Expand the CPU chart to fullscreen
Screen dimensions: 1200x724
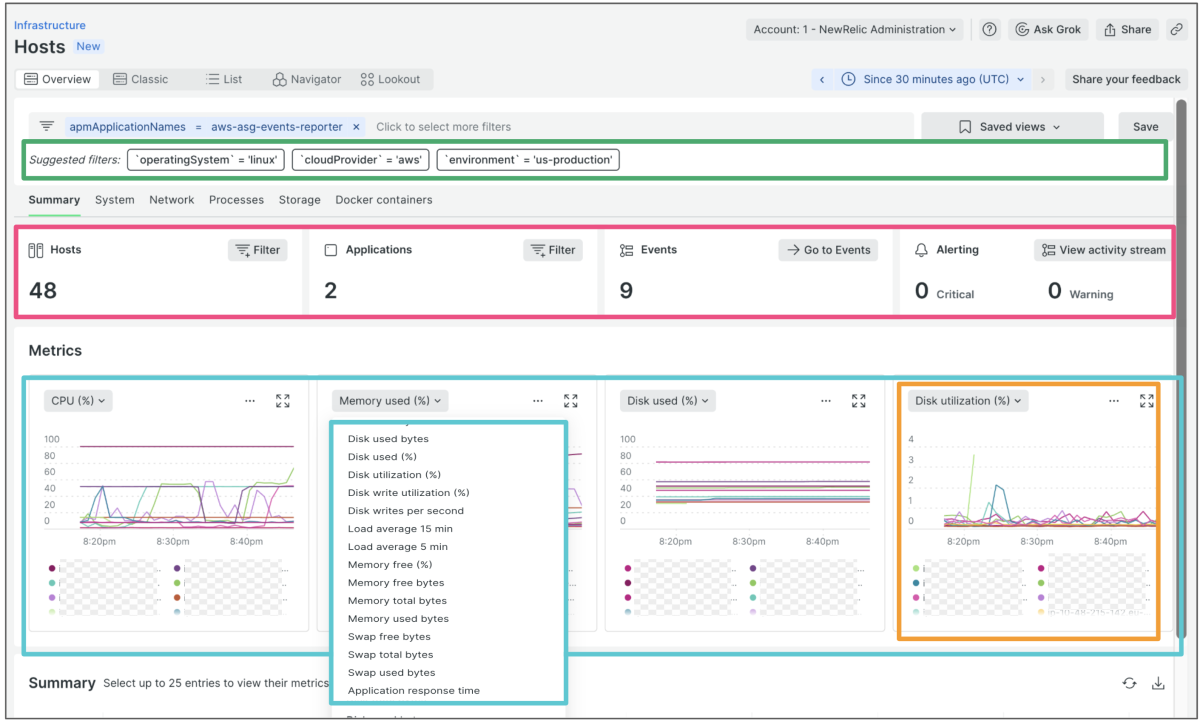[283, 401]
